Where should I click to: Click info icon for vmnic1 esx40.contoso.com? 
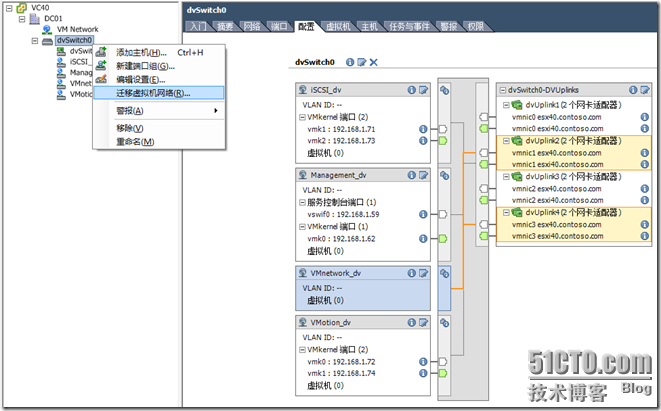[645, 153]
